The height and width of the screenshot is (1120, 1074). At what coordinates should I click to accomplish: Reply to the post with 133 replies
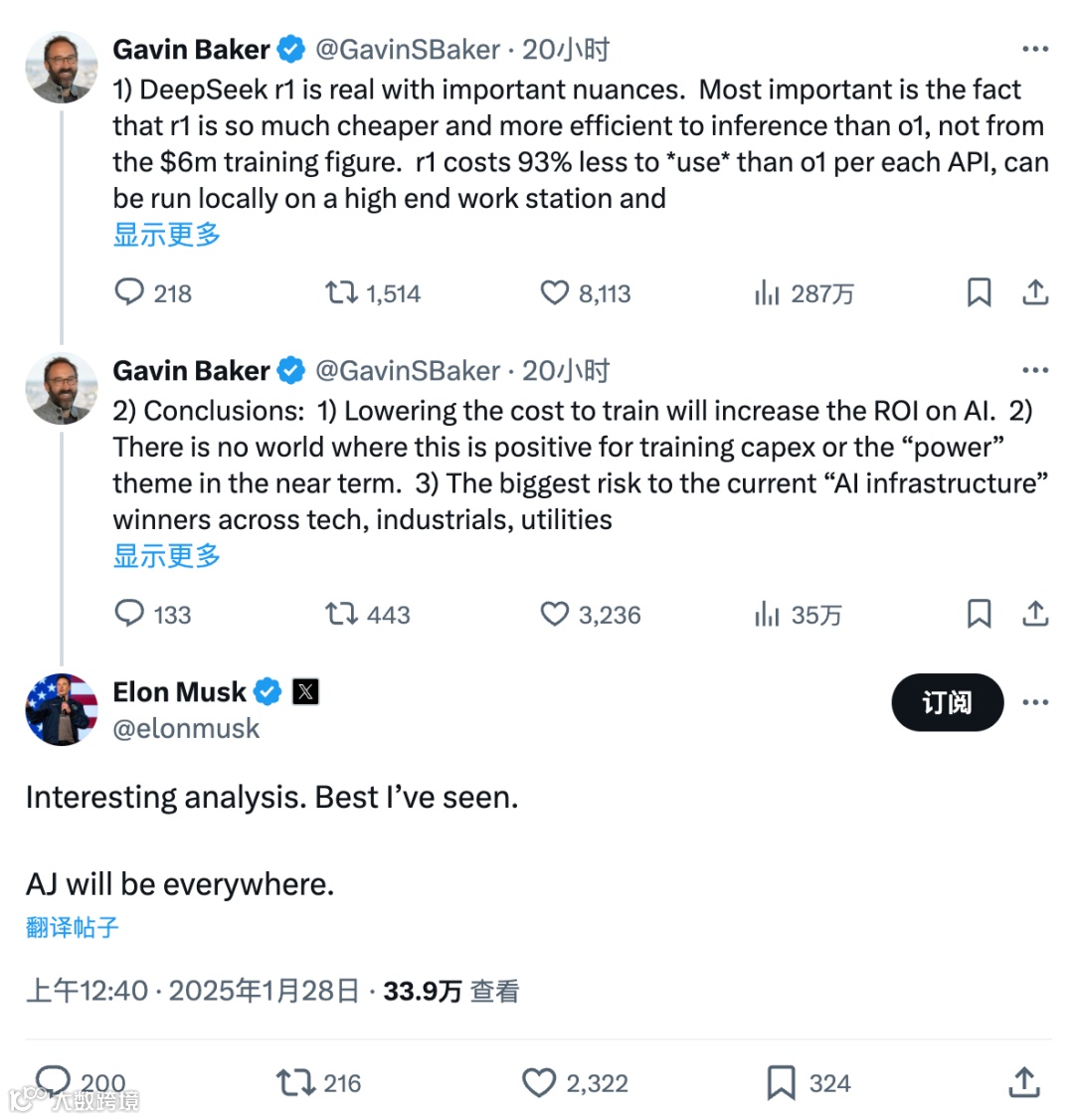coord(130,614)
